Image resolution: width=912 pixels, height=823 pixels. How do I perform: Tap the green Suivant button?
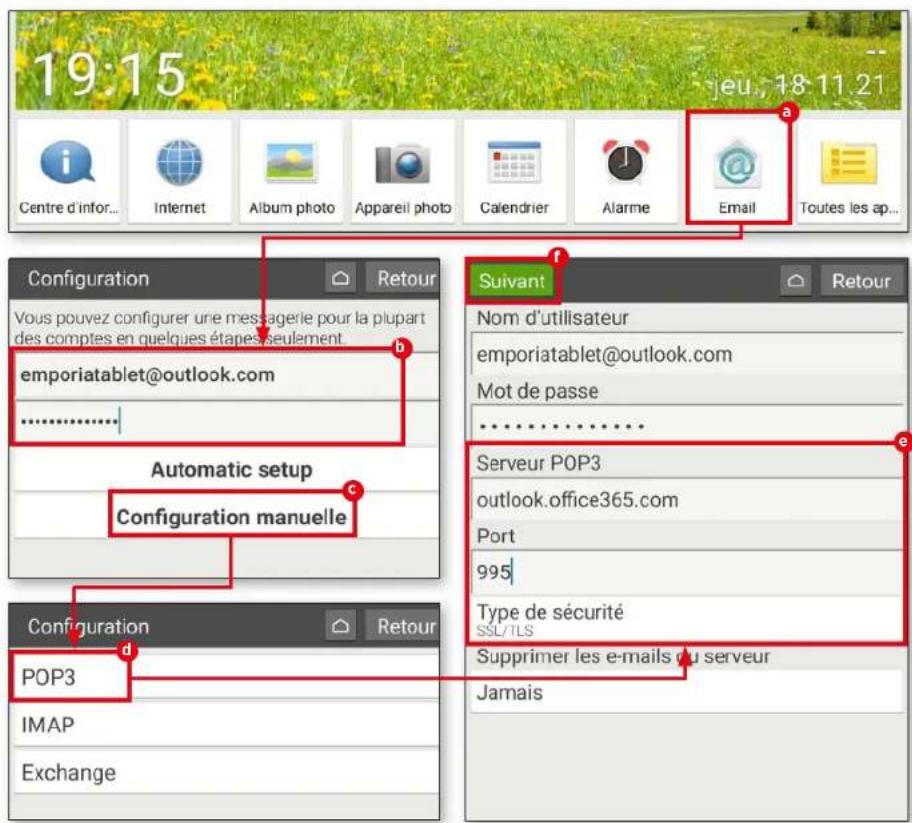pyautogui.click(x=512, y=281)
